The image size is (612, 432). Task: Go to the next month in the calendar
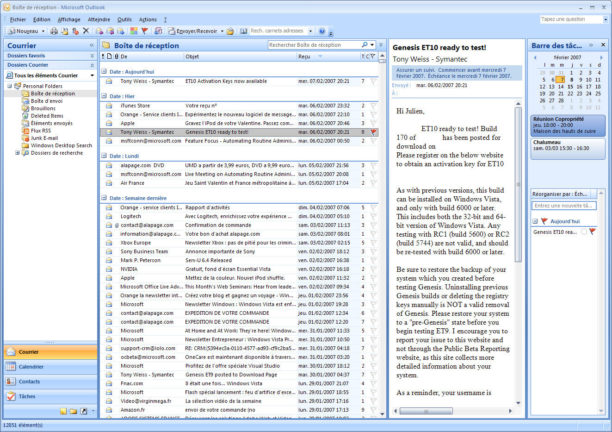coord(601,57)
